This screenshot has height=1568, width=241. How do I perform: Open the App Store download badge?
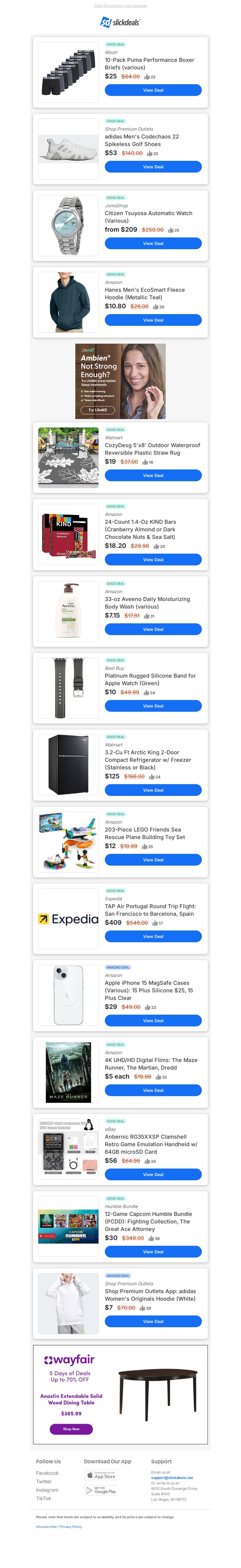tap(101, 1475)
